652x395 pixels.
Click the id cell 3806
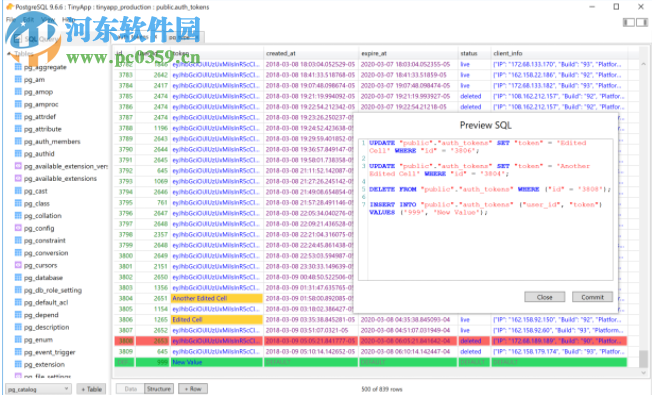tap(125, 319)
